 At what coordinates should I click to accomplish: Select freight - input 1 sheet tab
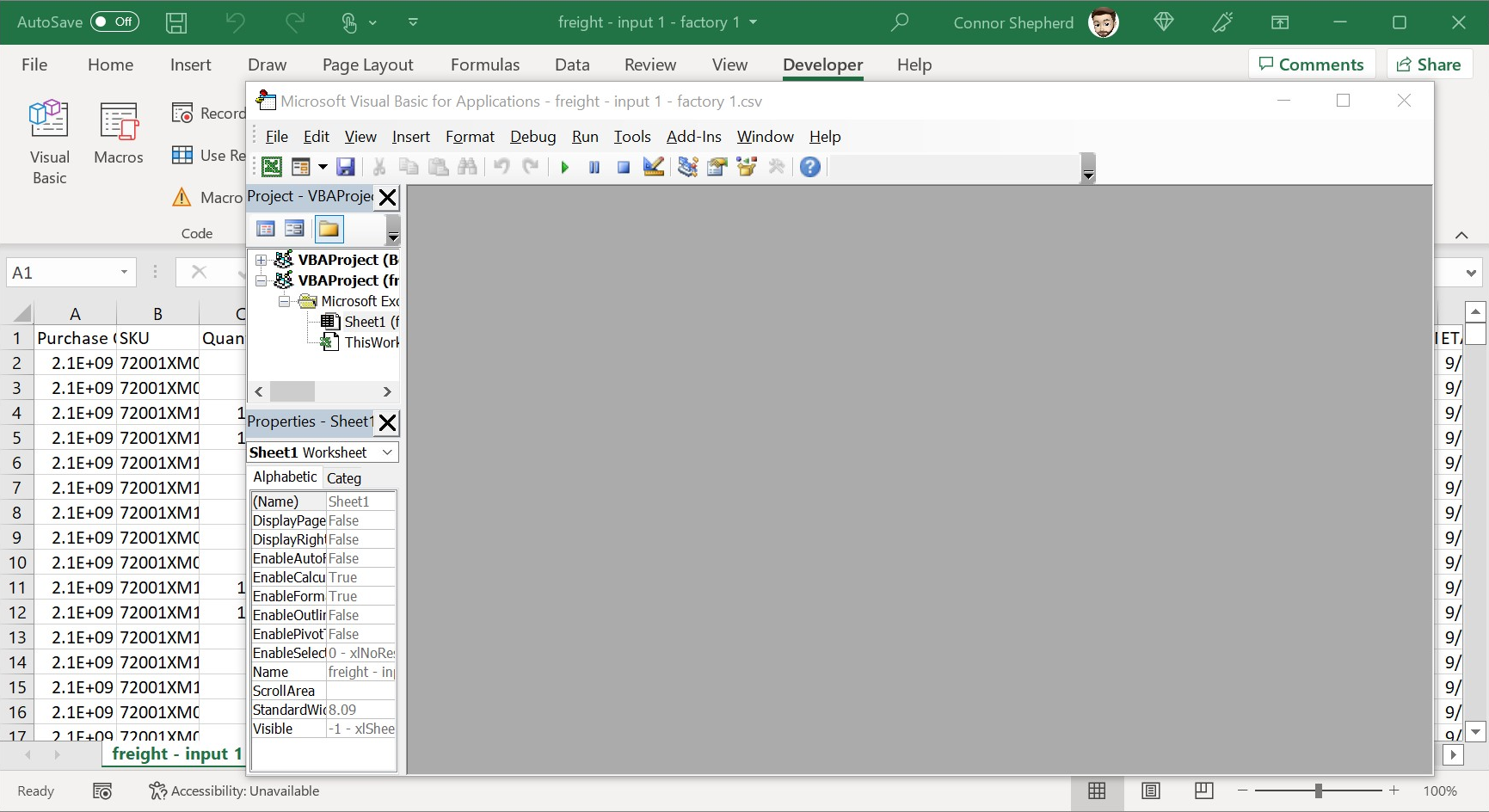[176, 754]
